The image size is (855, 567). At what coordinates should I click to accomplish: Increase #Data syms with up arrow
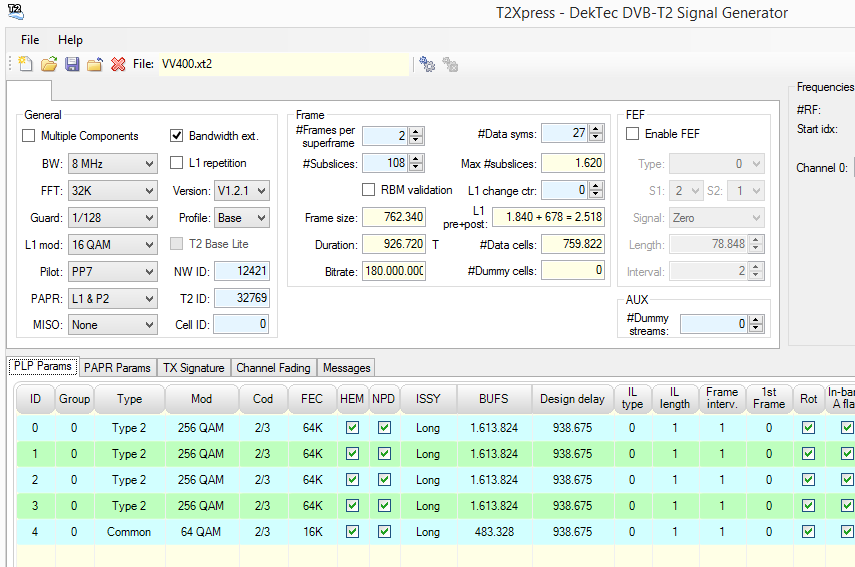click(596, 129)
